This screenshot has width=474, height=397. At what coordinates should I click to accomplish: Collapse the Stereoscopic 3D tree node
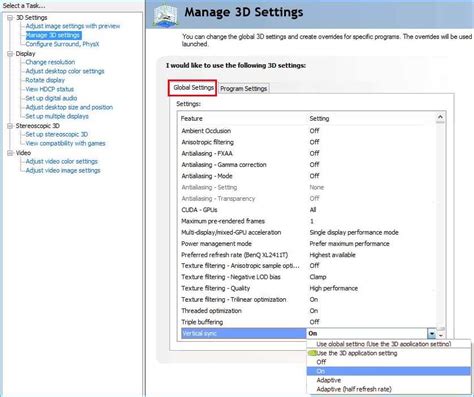pyautogui.click(x=10, y=126)
